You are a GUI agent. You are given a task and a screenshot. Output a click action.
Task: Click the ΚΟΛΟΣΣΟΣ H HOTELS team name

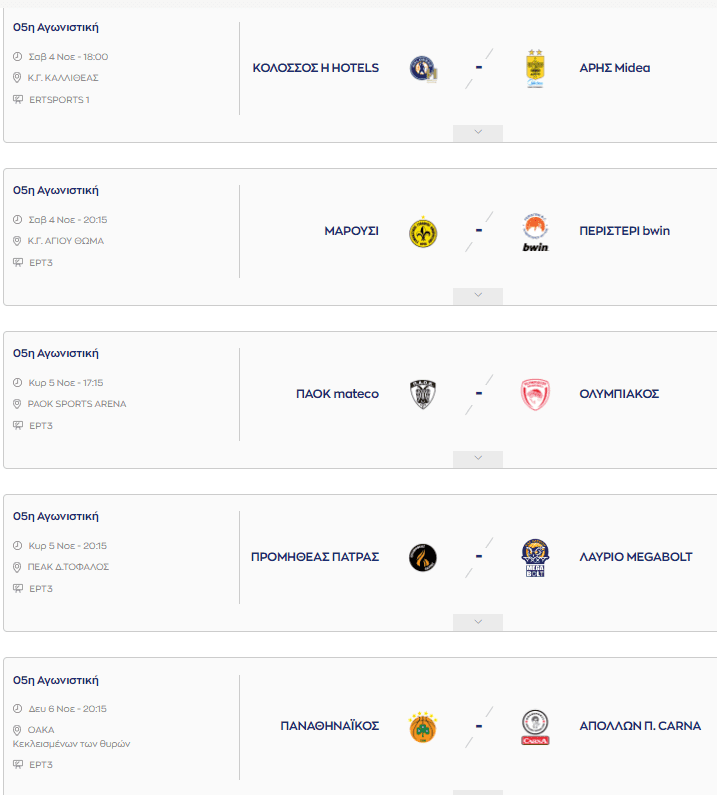click(x=316, y=68)
